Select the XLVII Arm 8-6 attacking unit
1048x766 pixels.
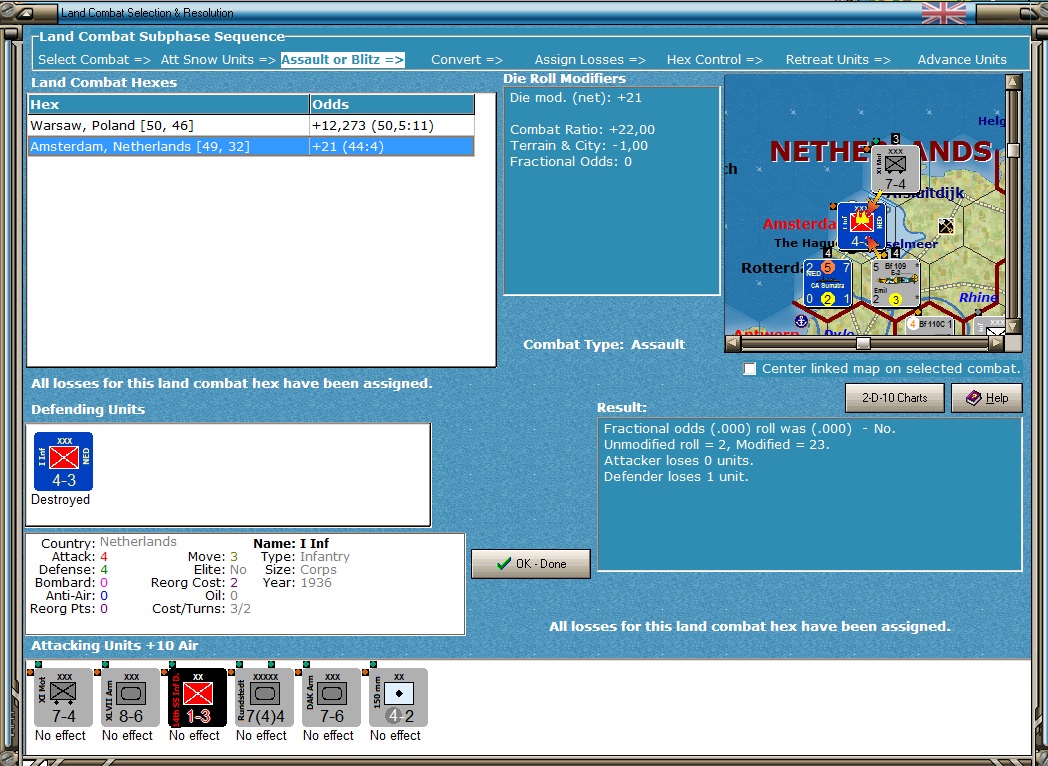click(130, 697)
